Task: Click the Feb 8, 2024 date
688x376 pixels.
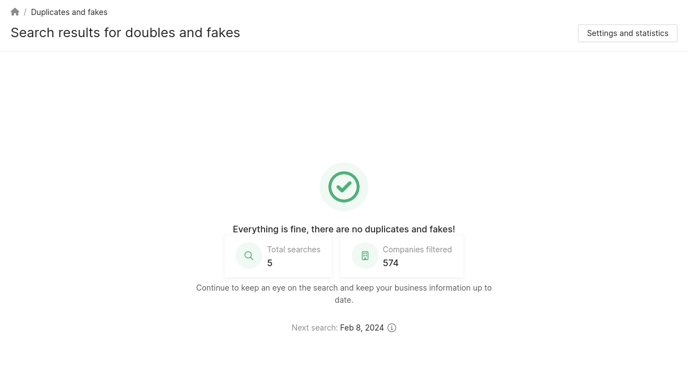Action: click(362, 328)
